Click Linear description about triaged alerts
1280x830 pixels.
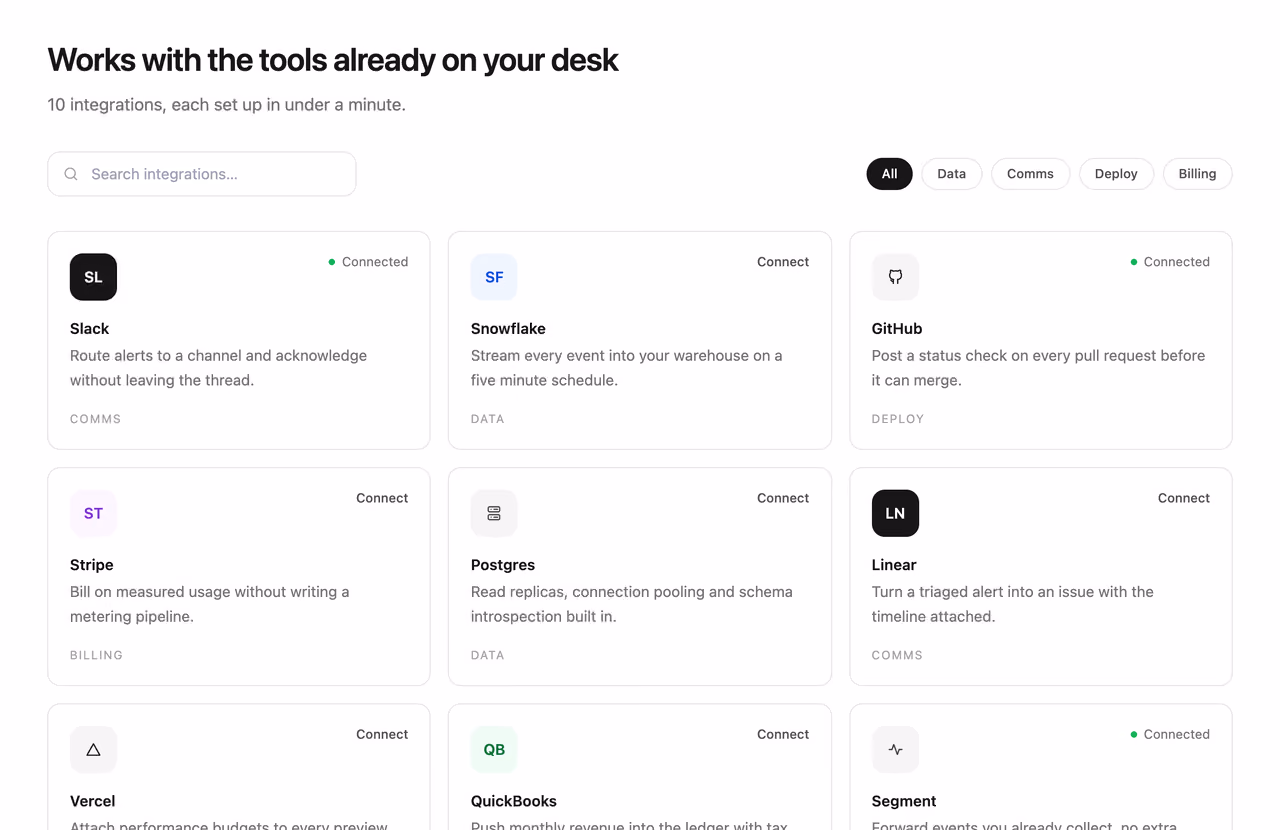[1013, 604]
